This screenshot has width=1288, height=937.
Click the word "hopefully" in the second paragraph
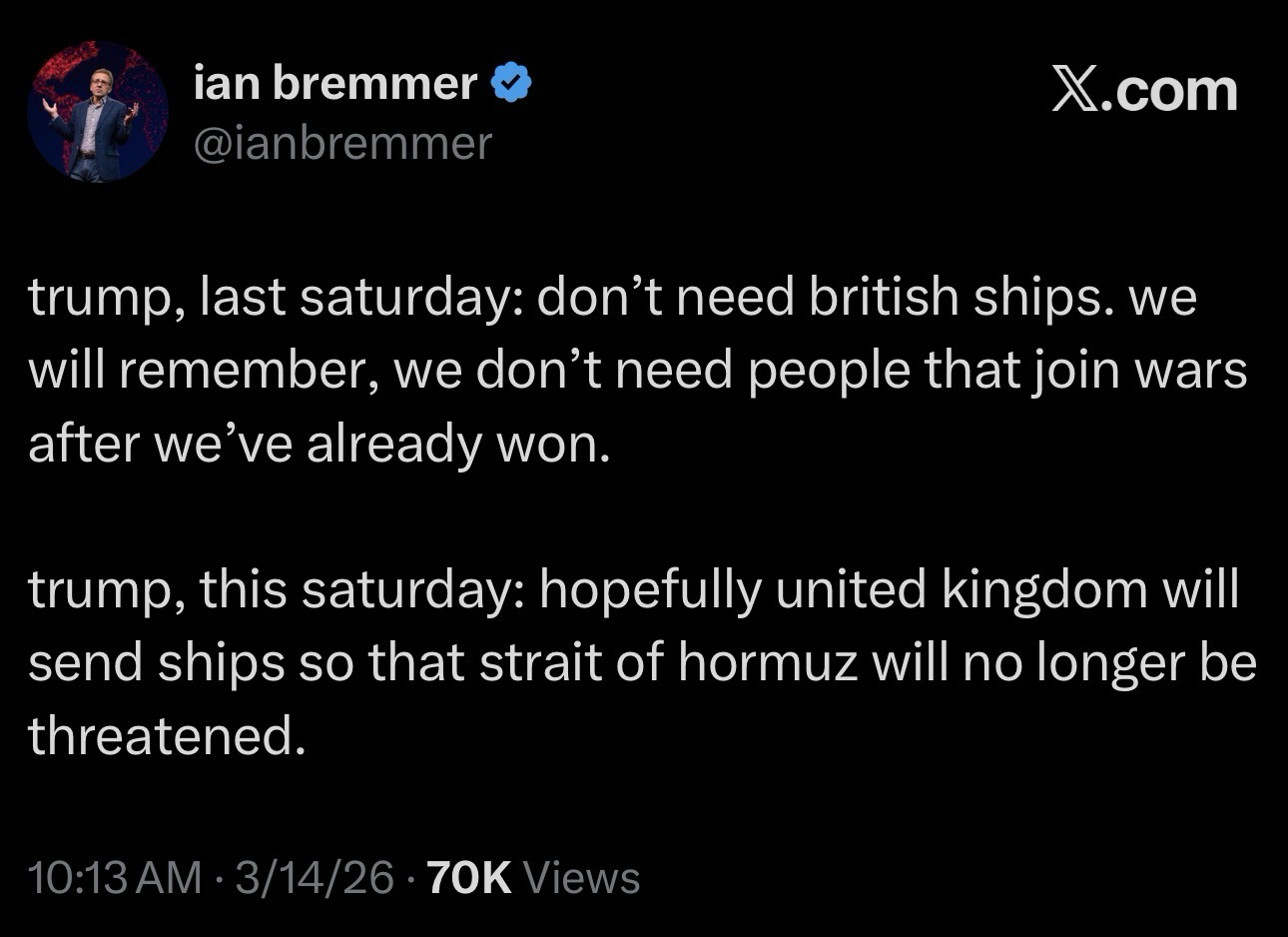point(652,589)
